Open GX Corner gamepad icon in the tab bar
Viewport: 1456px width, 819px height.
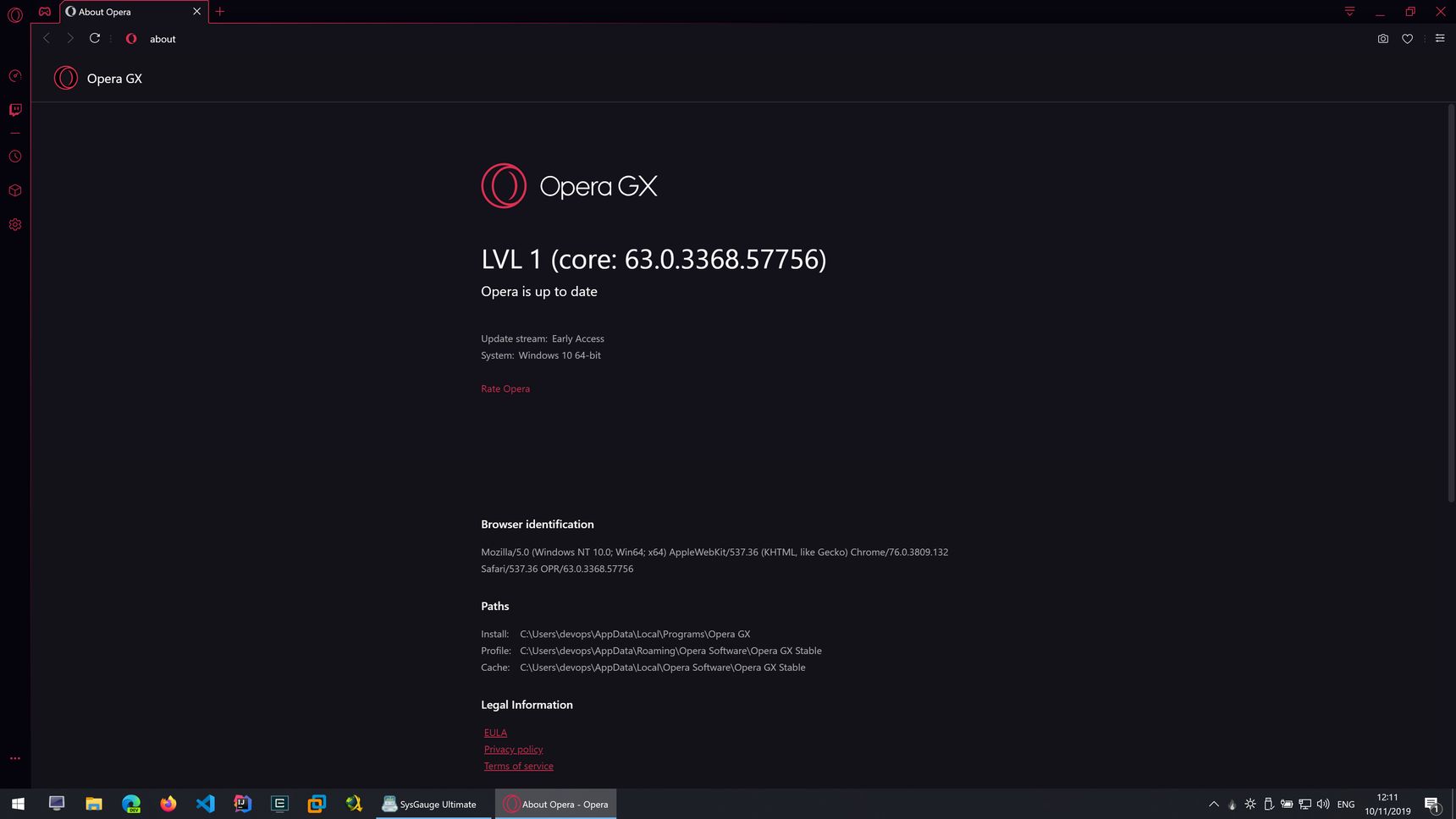pos(45,11)
